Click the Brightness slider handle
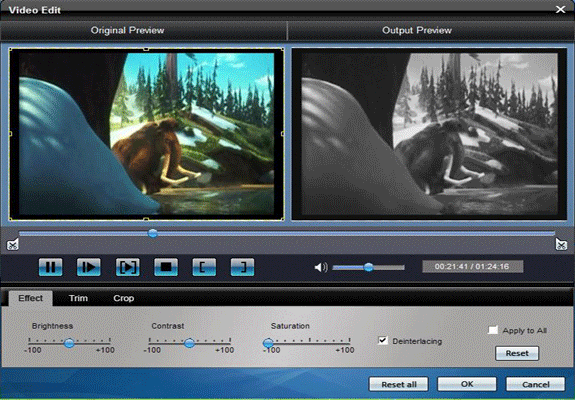 click(x=69, y=343)
